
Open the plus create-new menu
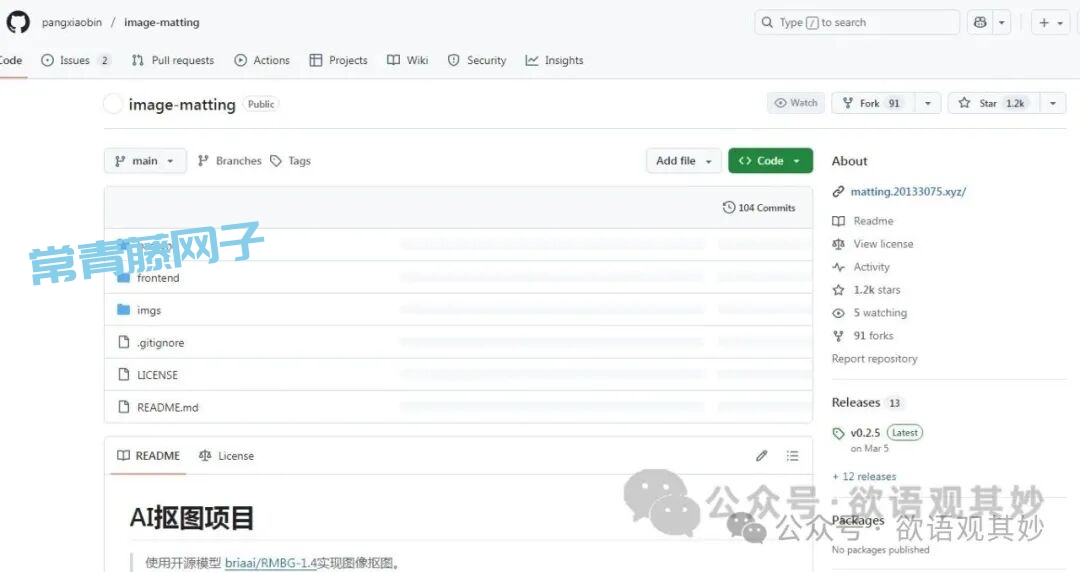click(x=1050, y=22)
